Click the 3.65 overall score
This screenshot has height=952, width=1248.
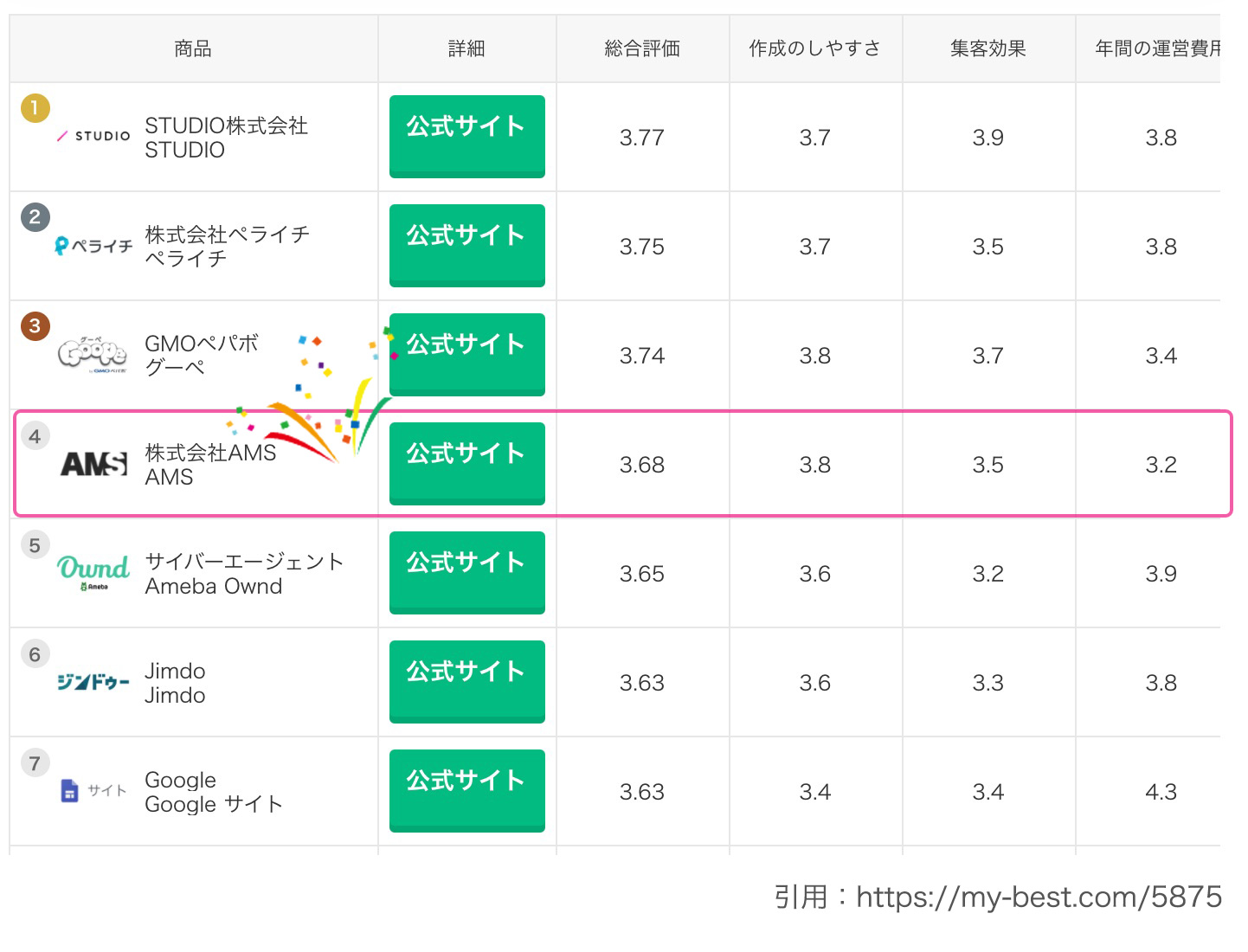pos(642,574)
